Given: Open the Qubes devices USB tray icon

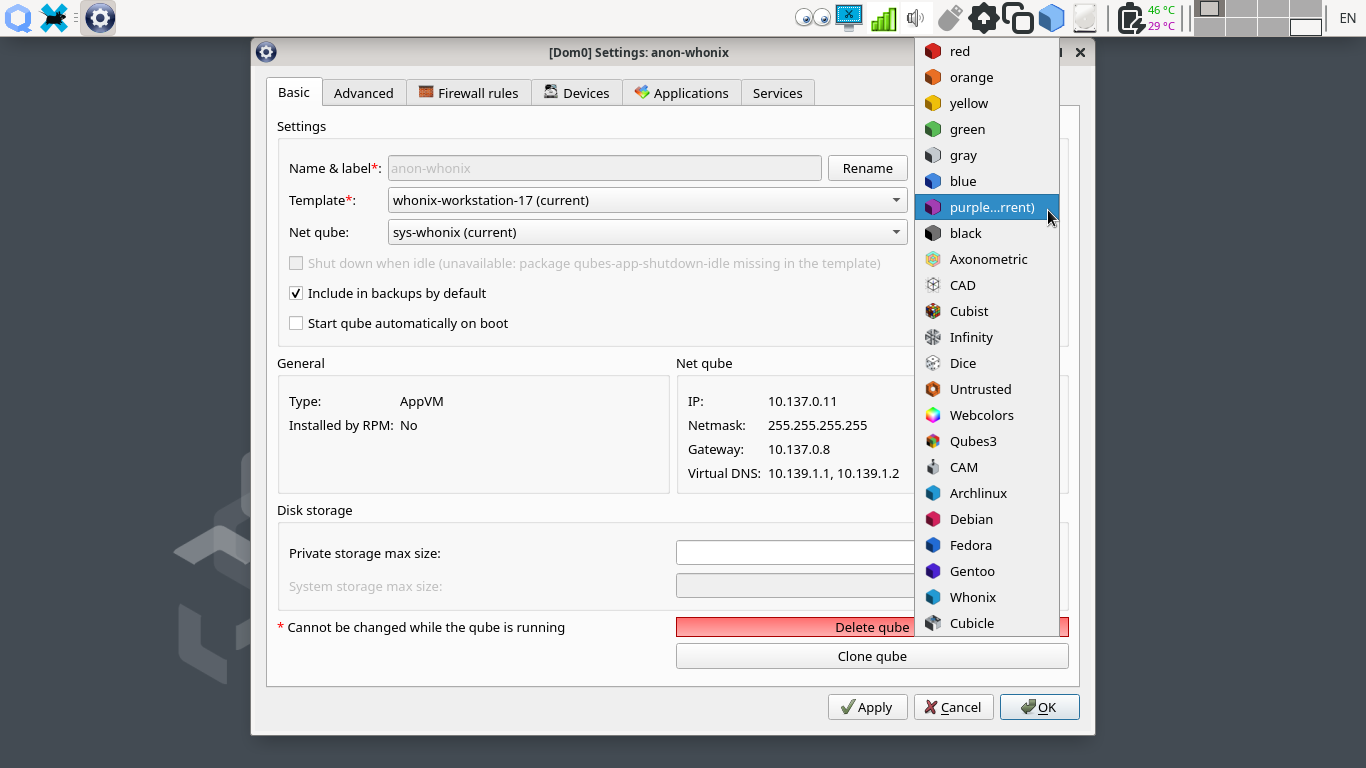Looking at the screenshot, I should coord(950,18).
